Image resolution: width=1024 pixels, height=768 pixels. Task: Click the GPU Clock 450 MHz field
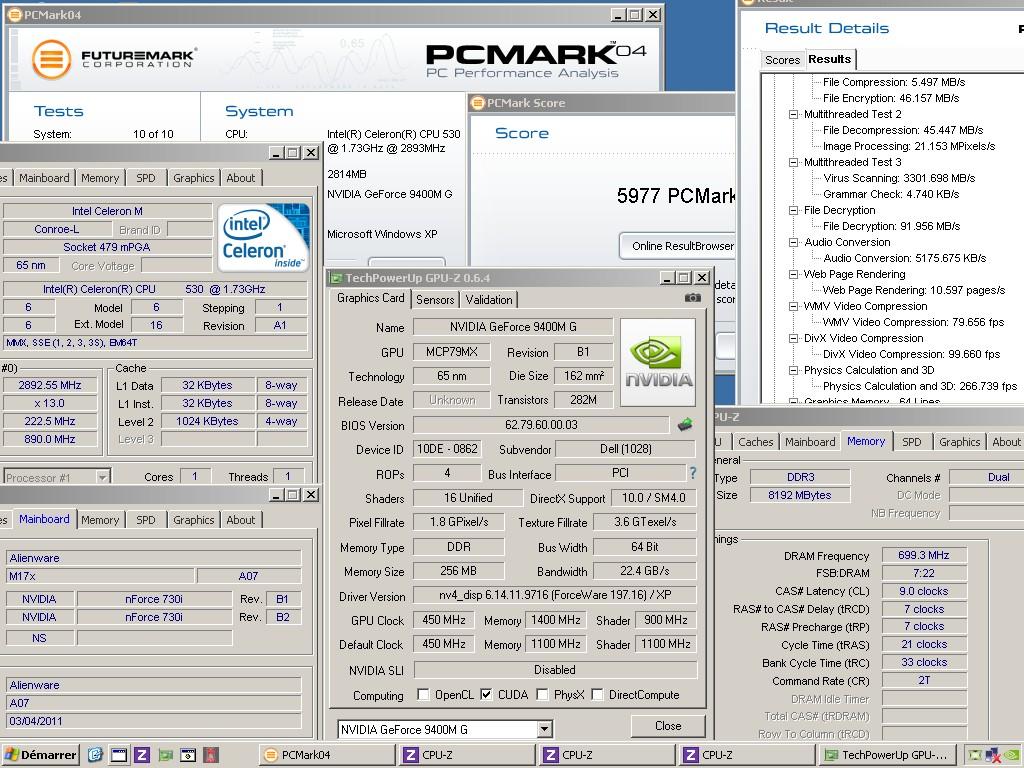(444, 620)
